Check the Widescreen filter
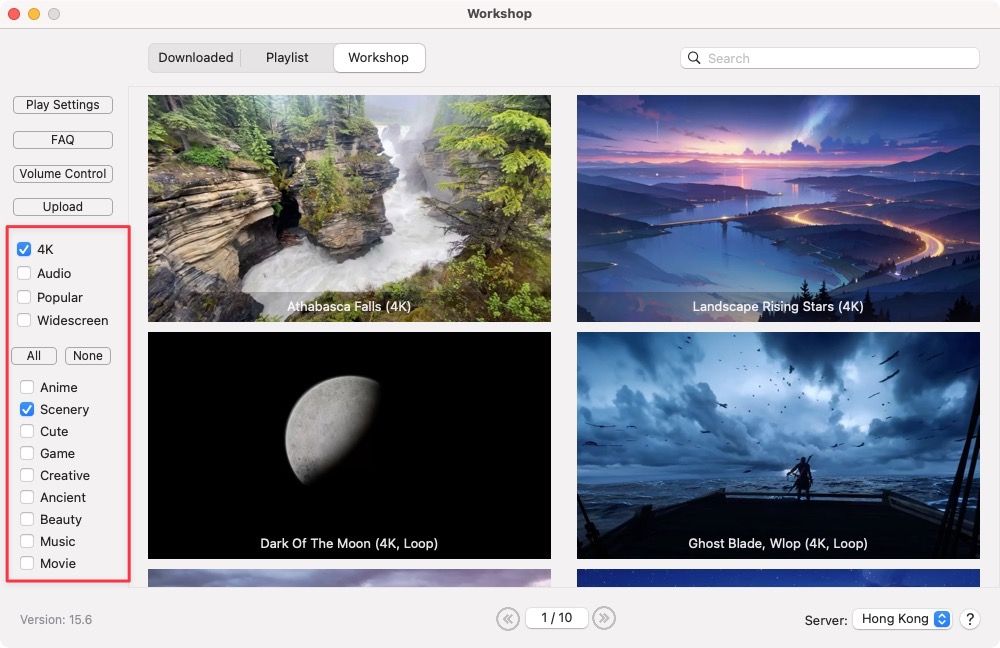Screen dimensions: 1000x648 tap(24, 320)
